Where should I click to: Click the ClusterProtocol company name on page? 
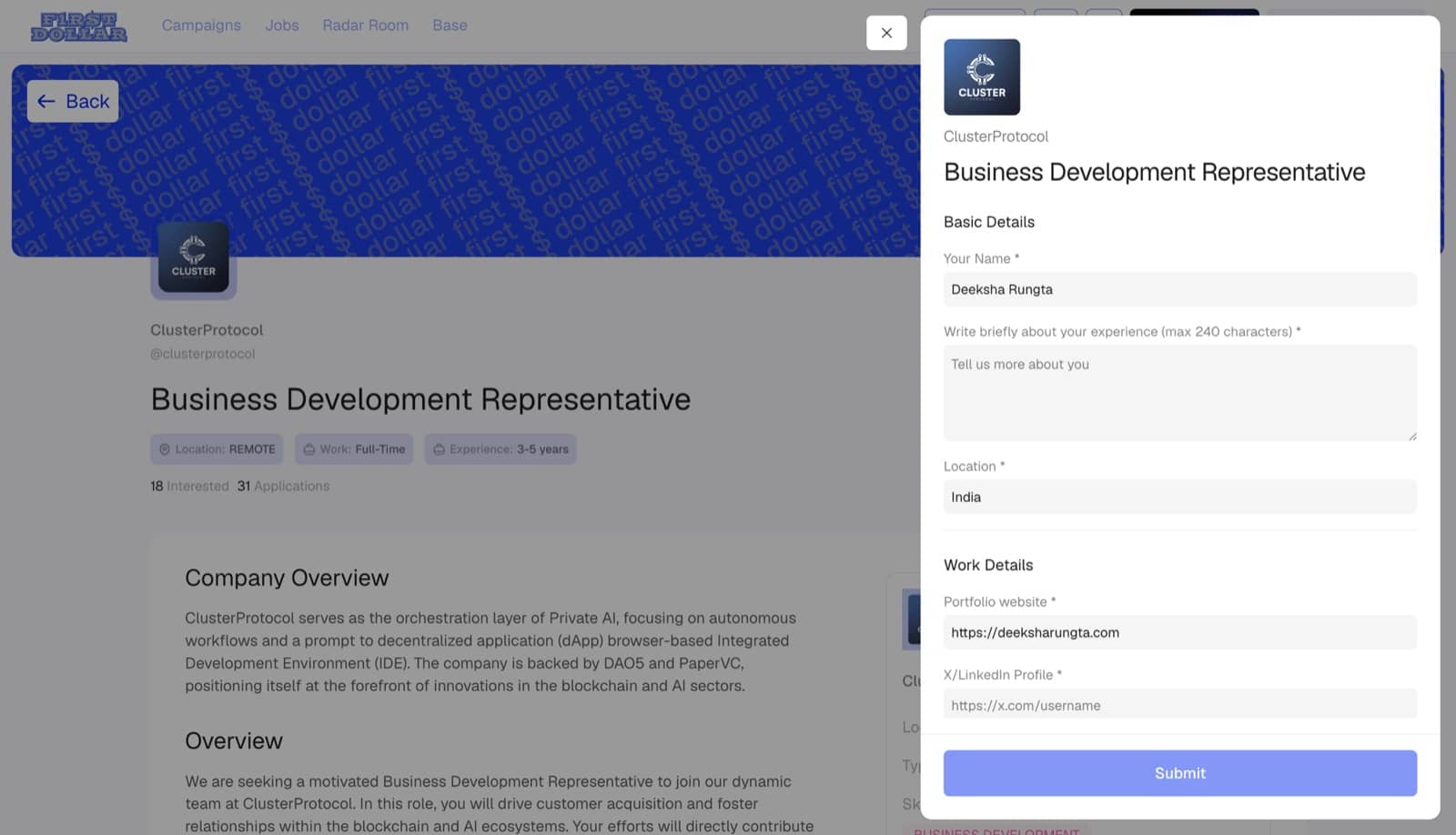tap(207, 330)
